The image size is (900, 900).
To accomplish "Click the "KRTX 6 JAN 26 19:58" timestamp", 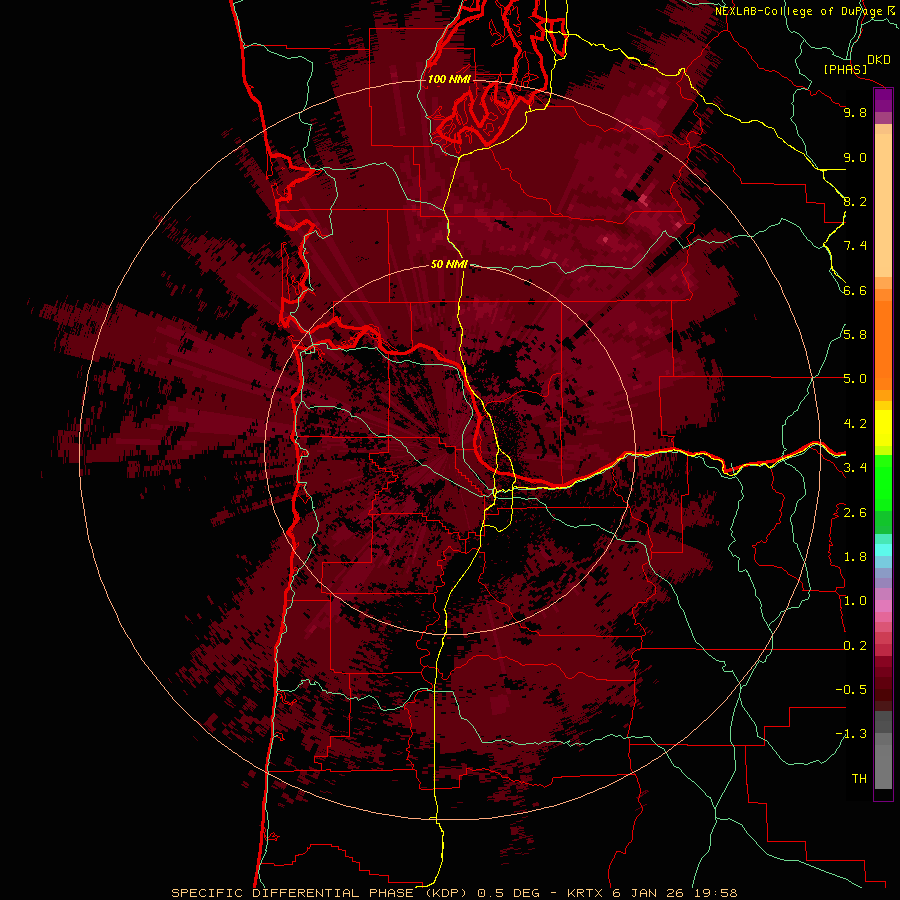I will point(652,893).
